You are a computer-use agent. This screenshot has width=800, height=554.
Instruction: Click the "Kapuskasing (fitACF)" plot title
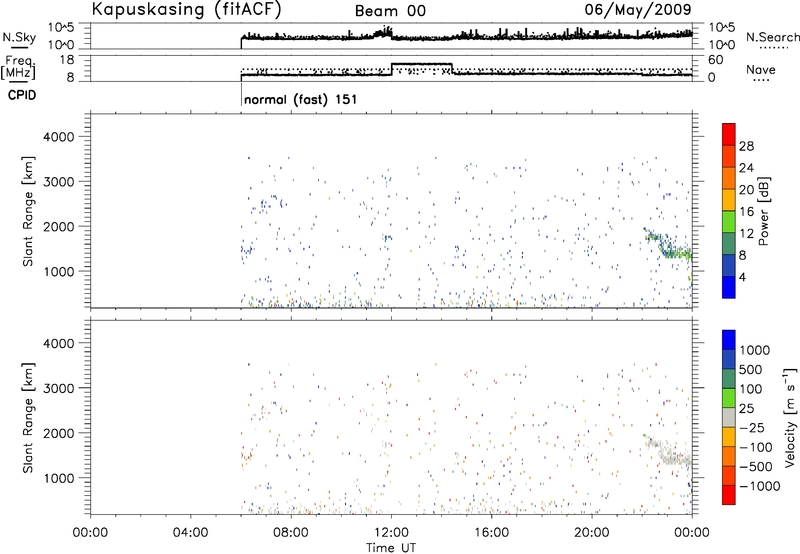coord(187,10)
